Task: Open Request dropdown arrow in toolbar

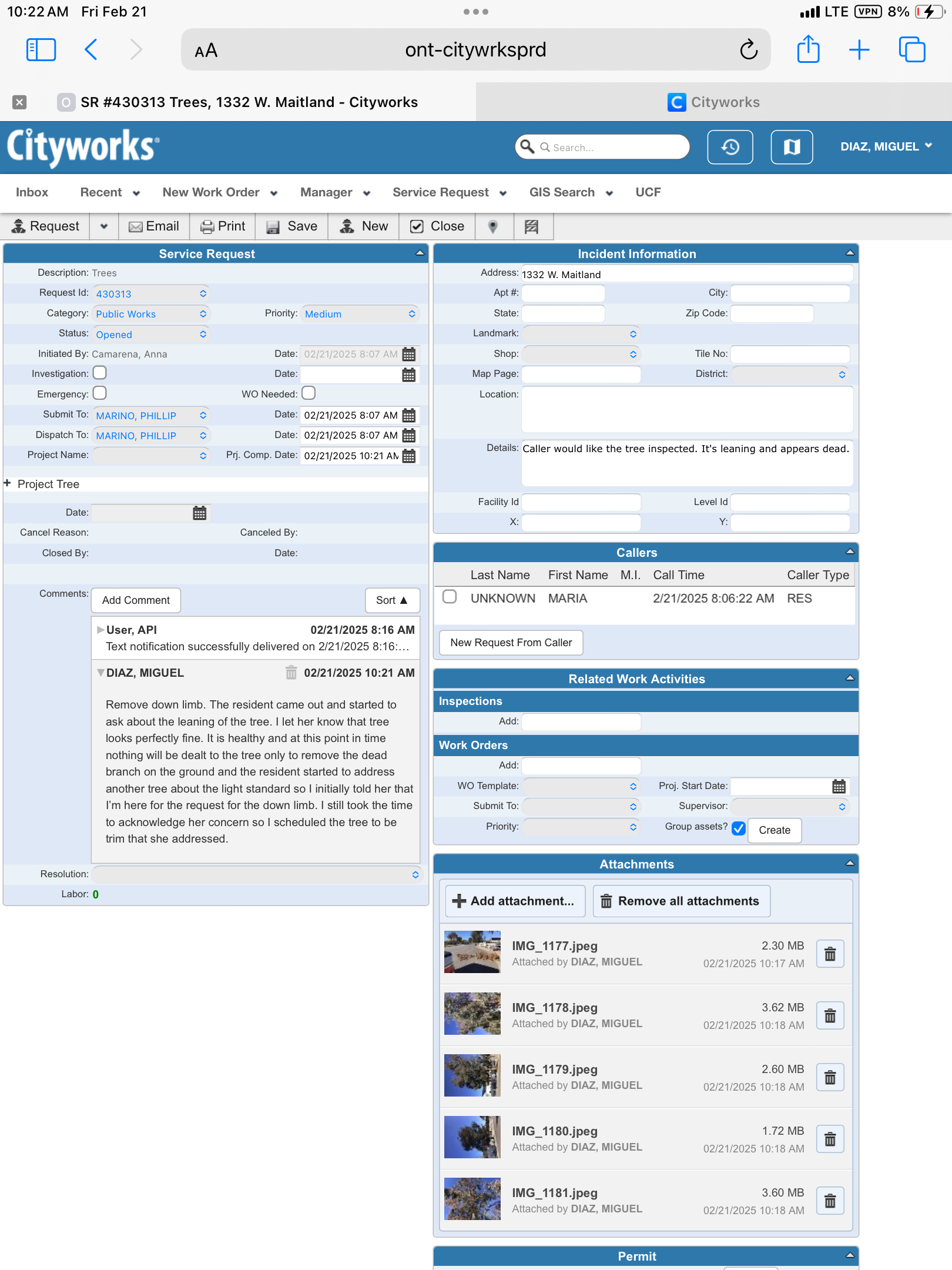Action: click(104, 226)
